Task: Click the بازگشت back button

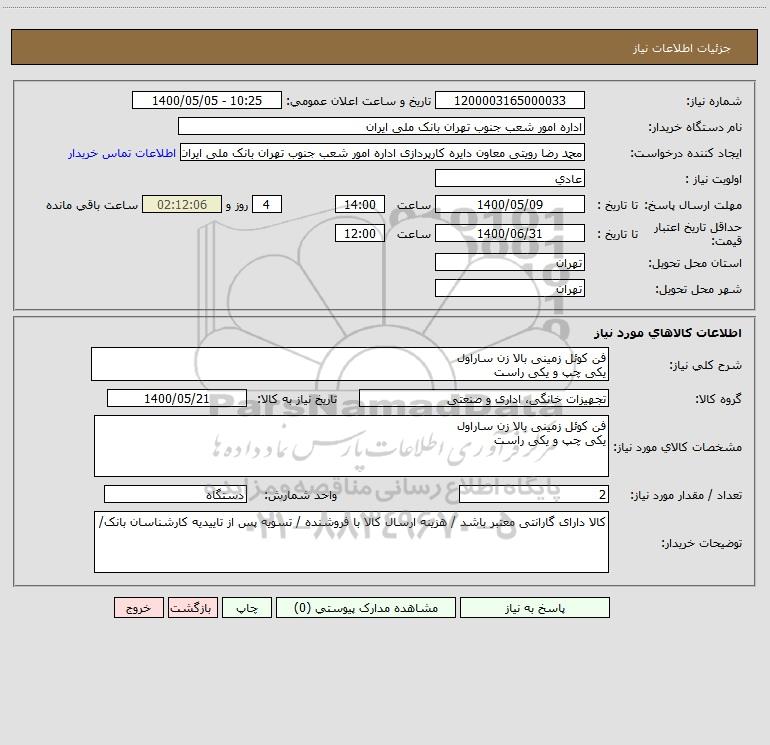Action: pyautogui.click(x=192, y=608)
